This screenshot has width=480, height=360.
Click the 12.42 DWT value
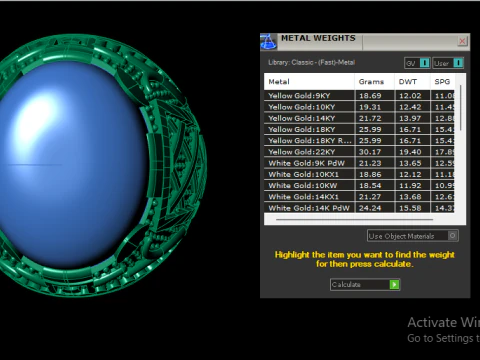[410, 107]
